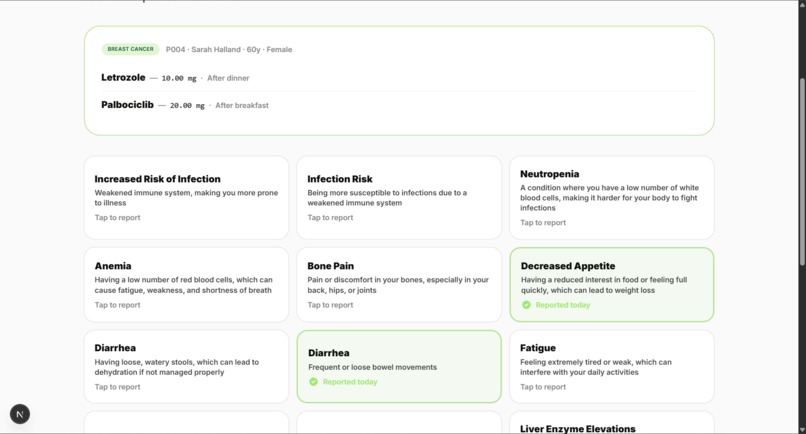
Task: Click green check icon on Decreased Appetite card
Action: [x=526, y=305]
